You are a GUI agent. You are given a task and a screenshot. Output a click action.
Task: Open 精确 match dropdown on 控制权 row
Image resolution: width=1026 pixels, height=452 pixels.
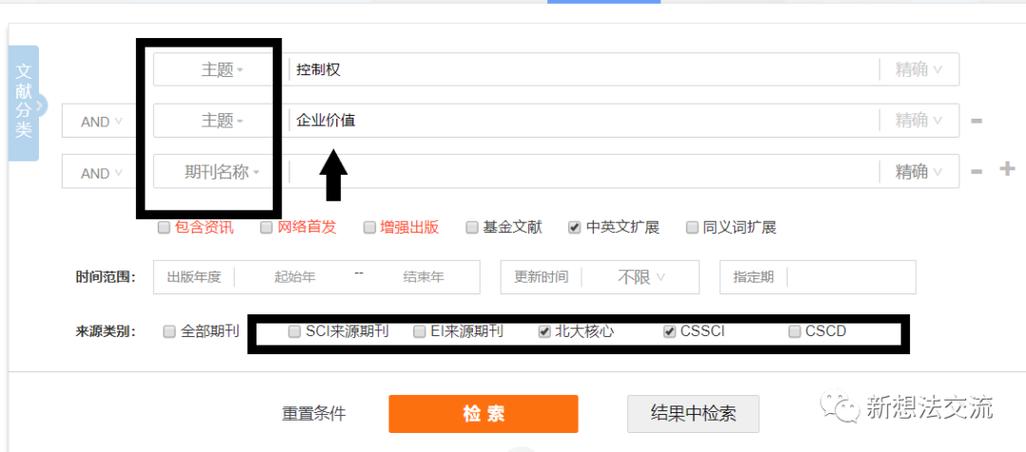pos(919,69)
